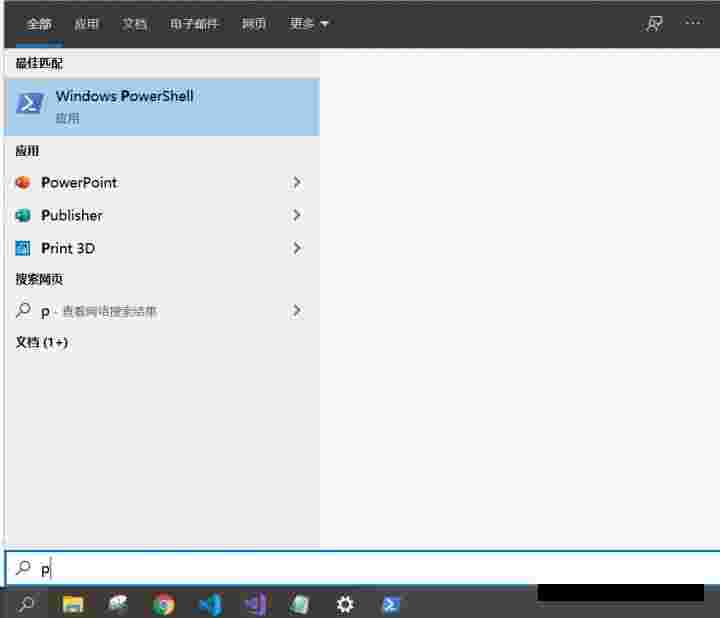
Task: Switch to the 网页 (Web) tab
Action: [x=254, y=23]
